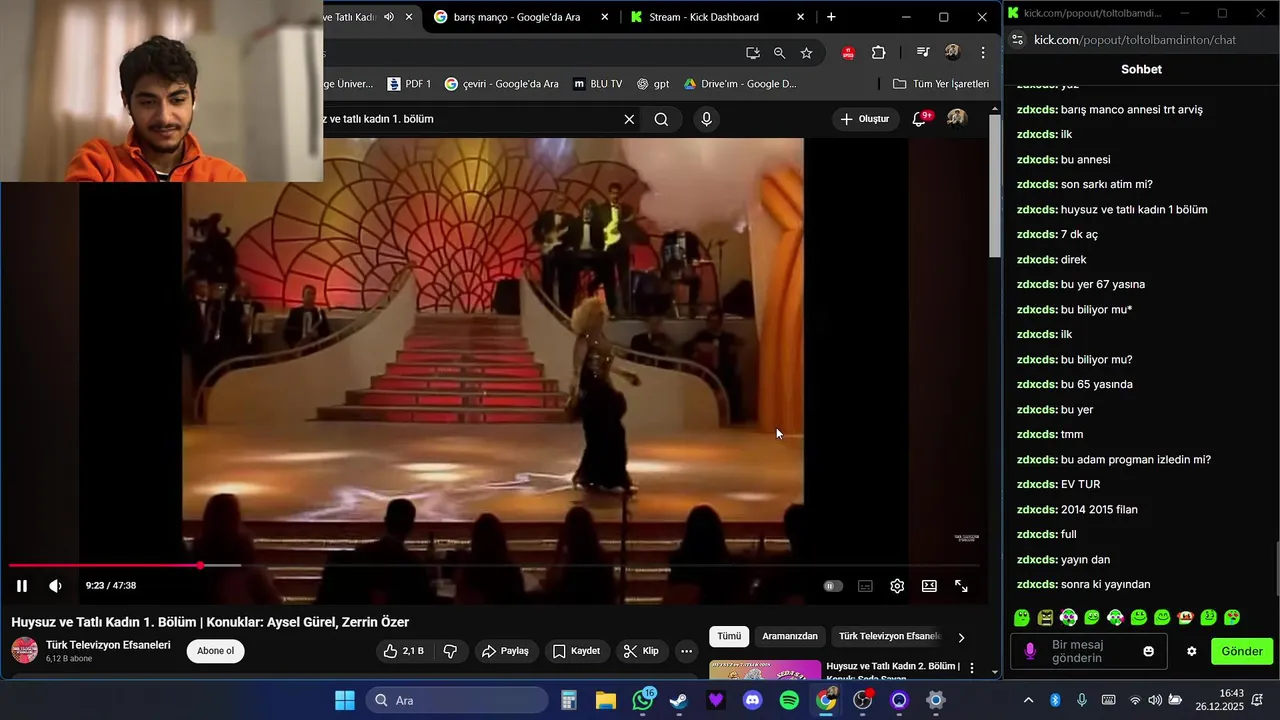Open Chrome media control icon
The image size is (1280, 720).
point(923,53)
